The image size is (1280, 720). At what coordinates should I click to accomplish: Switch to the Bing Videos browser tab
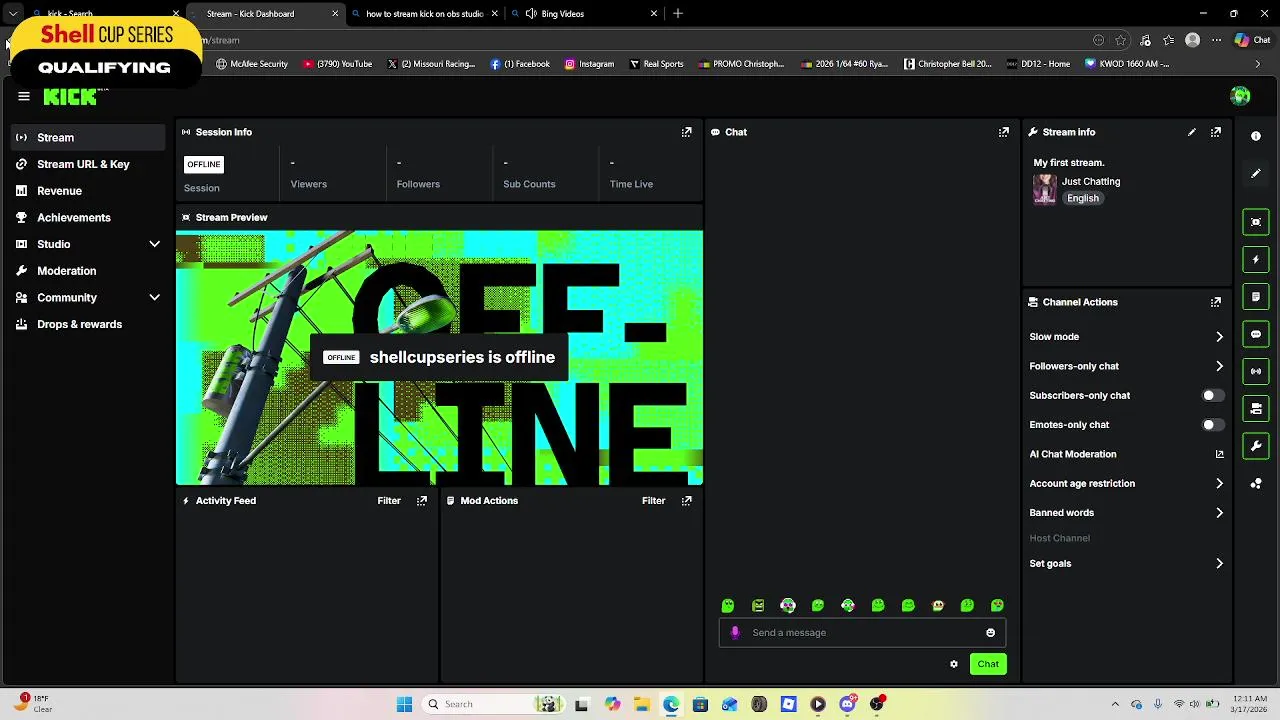(x=584, y=14)
